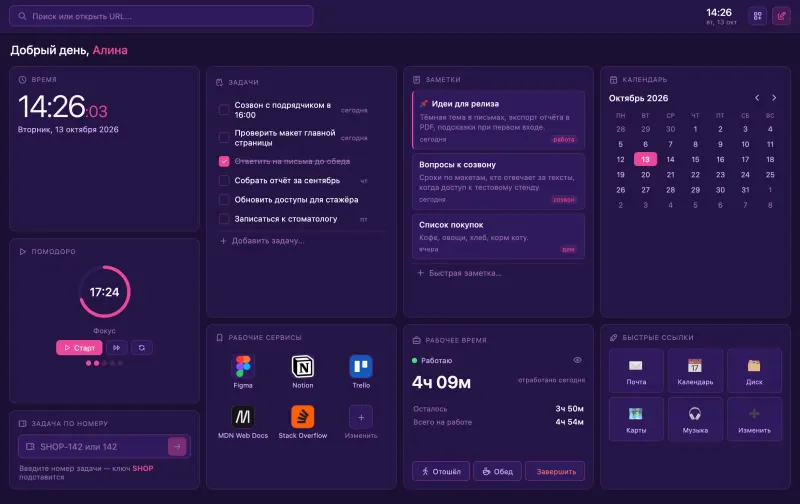This screenshot has height=504, width=800.
Task: Open the Notion service shortcut
Action: 303,371
